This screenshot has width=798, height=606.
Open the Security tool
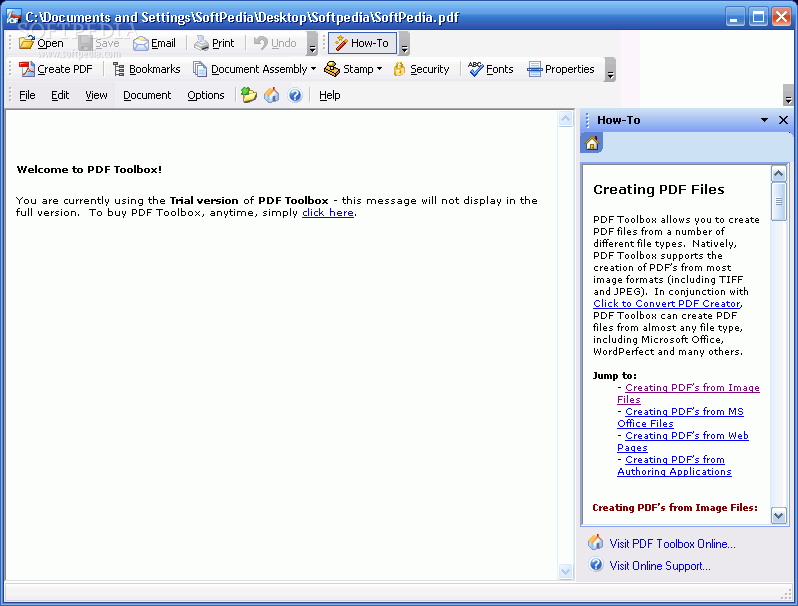(421, 69)
